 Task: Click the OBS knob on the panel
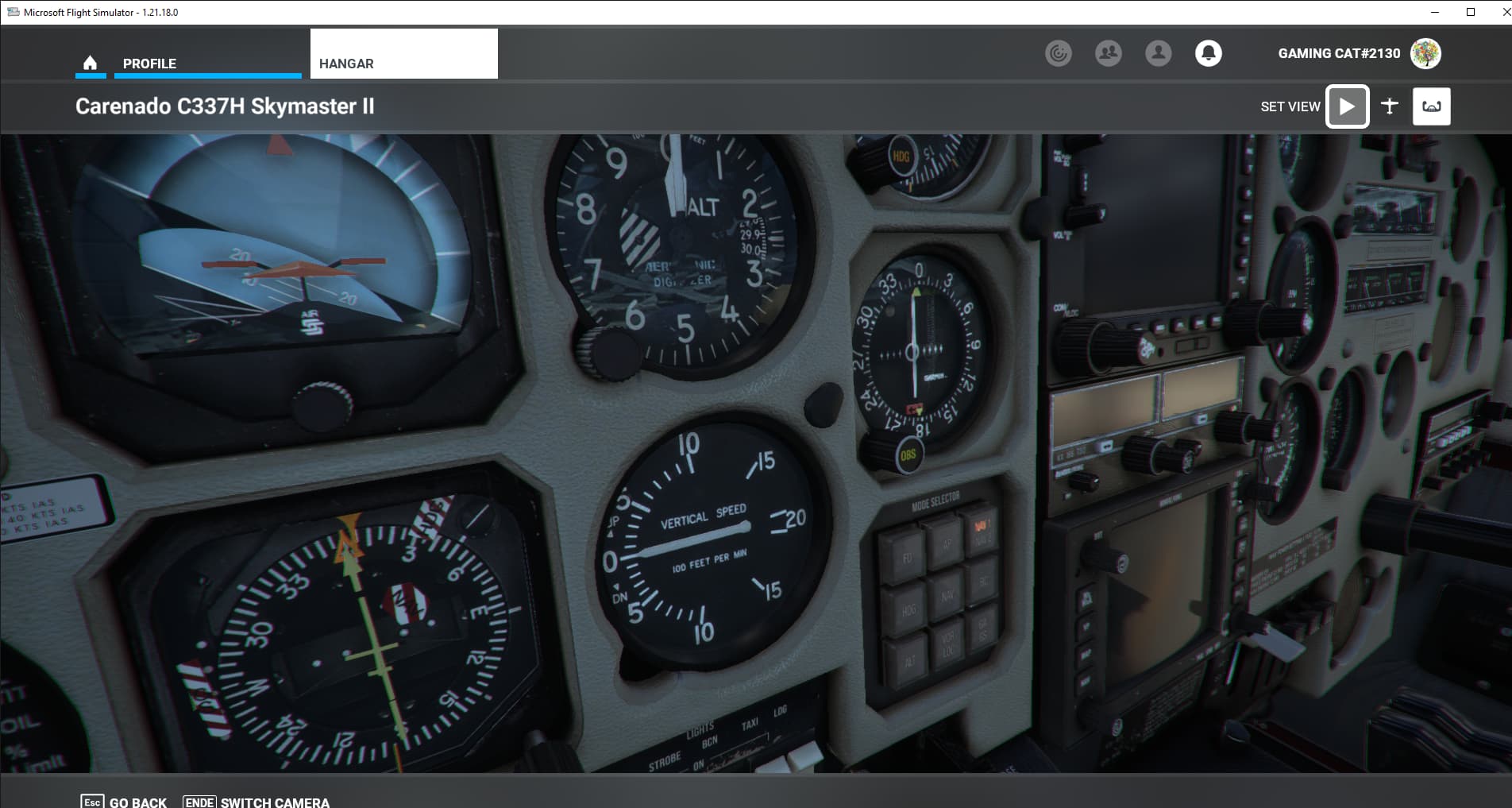pos(908,455)
